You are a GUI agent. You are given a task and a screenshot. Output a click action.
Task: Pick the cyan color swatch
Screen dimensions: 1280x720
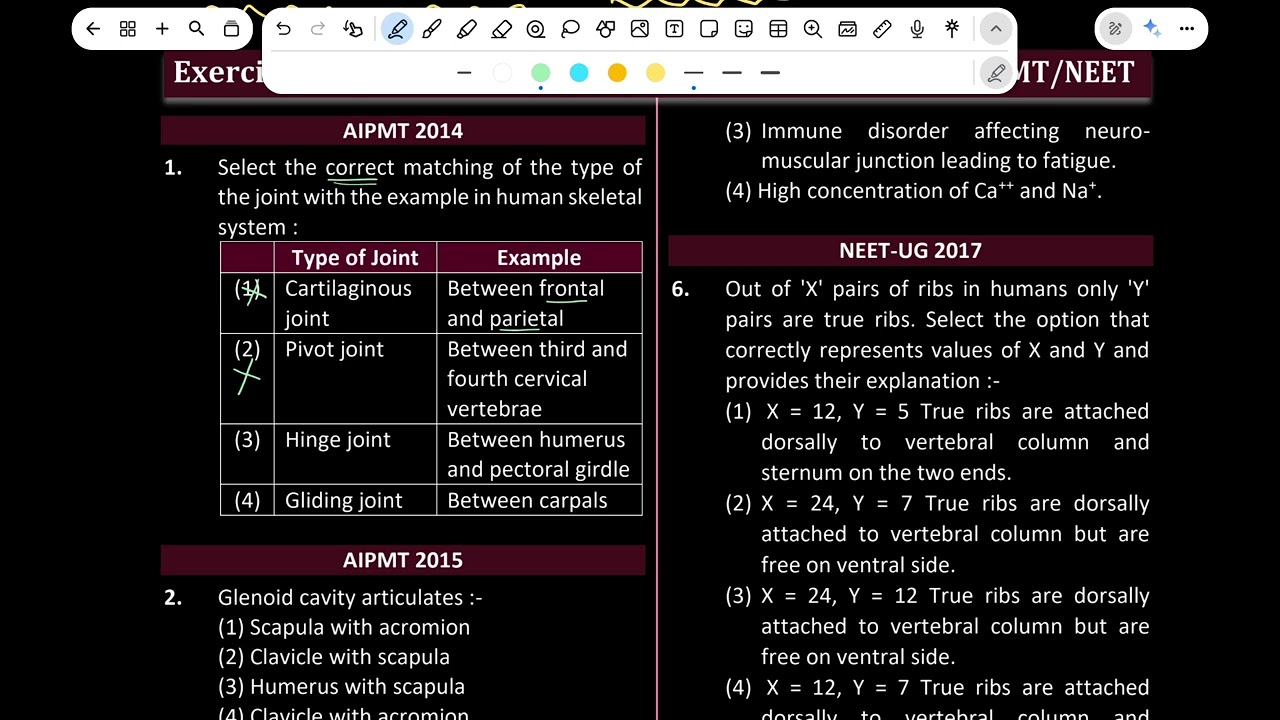coord(579,73)
